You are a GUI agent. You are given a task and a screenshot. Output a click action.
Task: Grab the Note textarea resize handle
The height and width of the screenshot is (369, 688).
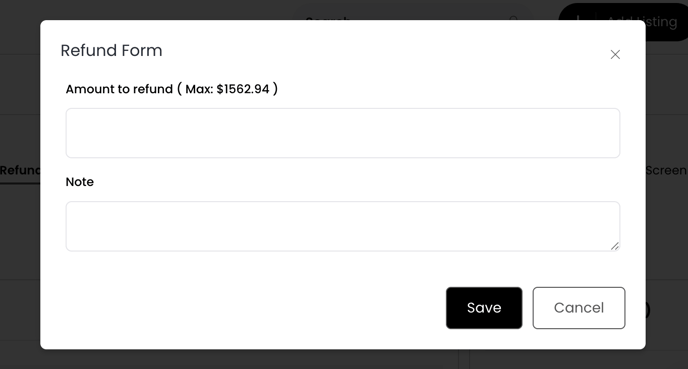pyautogui.click(x=615, y=246)
